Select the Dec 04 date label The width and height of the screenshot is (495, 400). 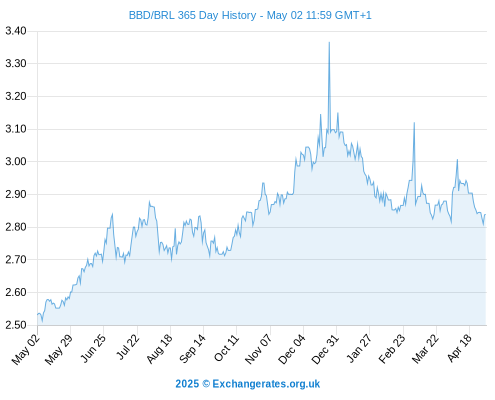pos(292,349)
